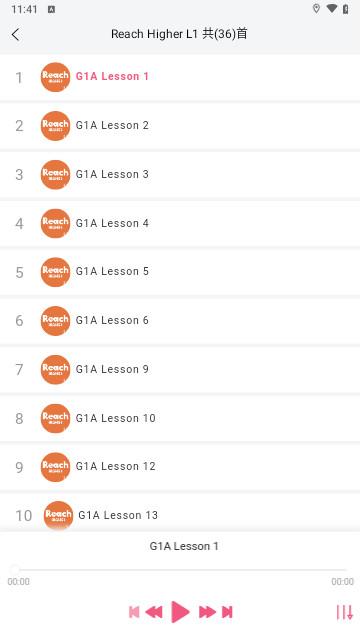The width and height of the screenshot is (360, 640).
Task: Click the highlighted G1A Lesson 1 title
Action: [x=112, y=76]
